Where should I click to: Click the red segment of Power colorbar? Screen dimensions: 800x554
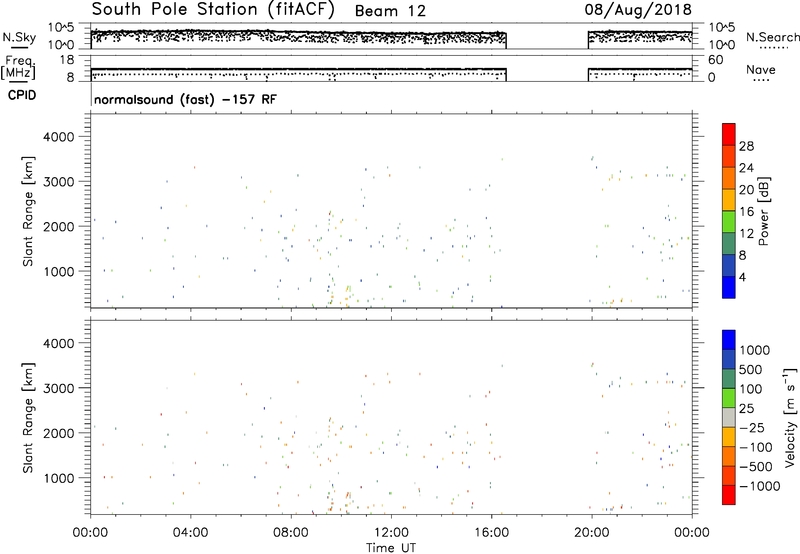(x=729, y=135)
